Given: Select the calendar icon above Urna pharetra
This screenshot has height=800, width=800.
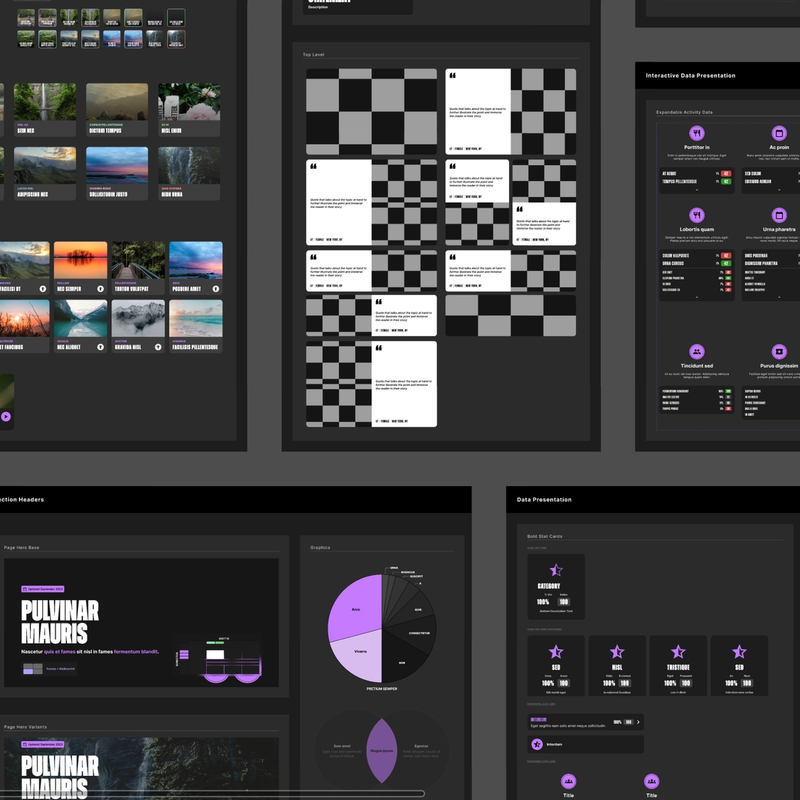Looking at the screenshot, I should [x=779, y=215].
